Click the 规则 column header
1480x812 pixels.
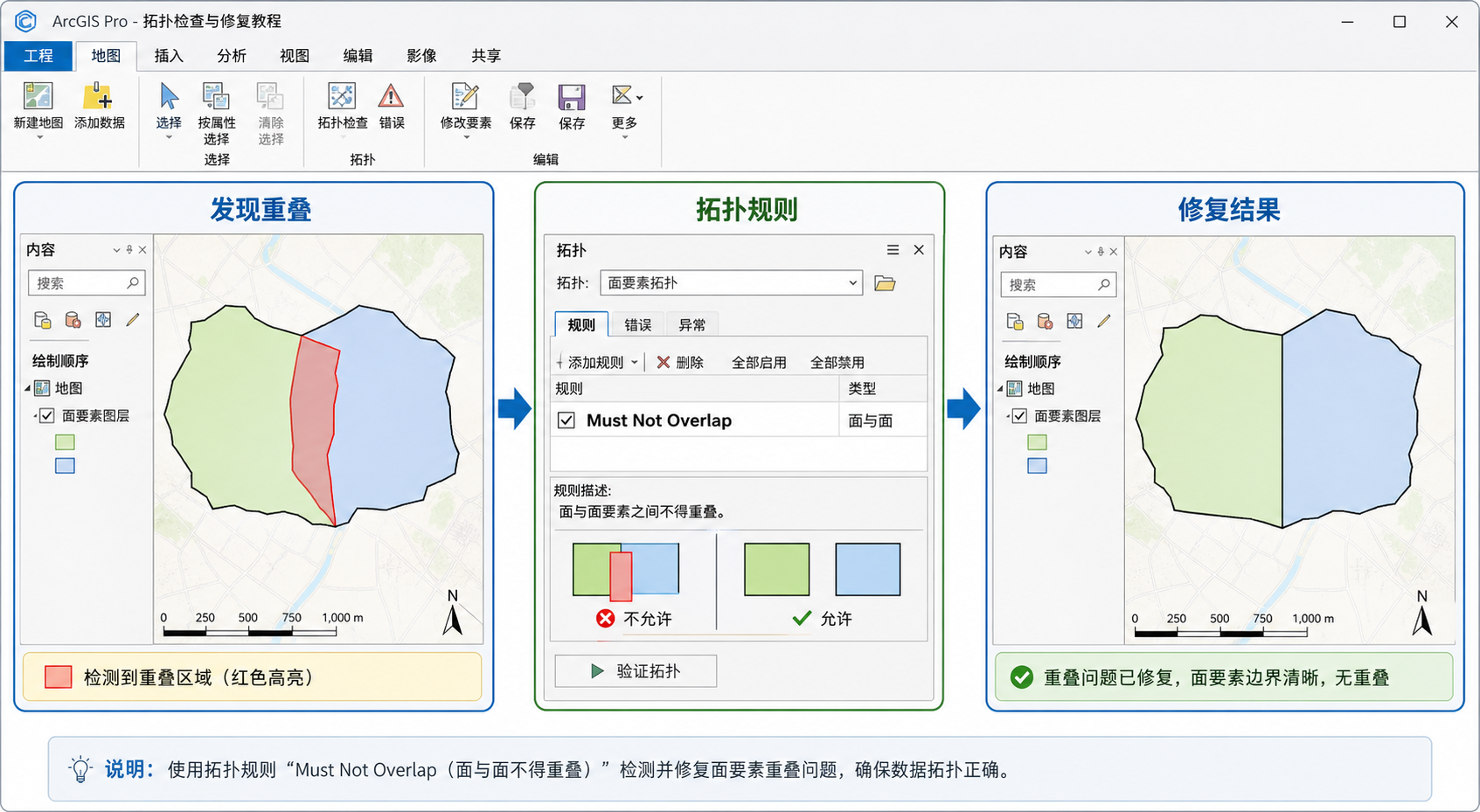pos(695,389)
